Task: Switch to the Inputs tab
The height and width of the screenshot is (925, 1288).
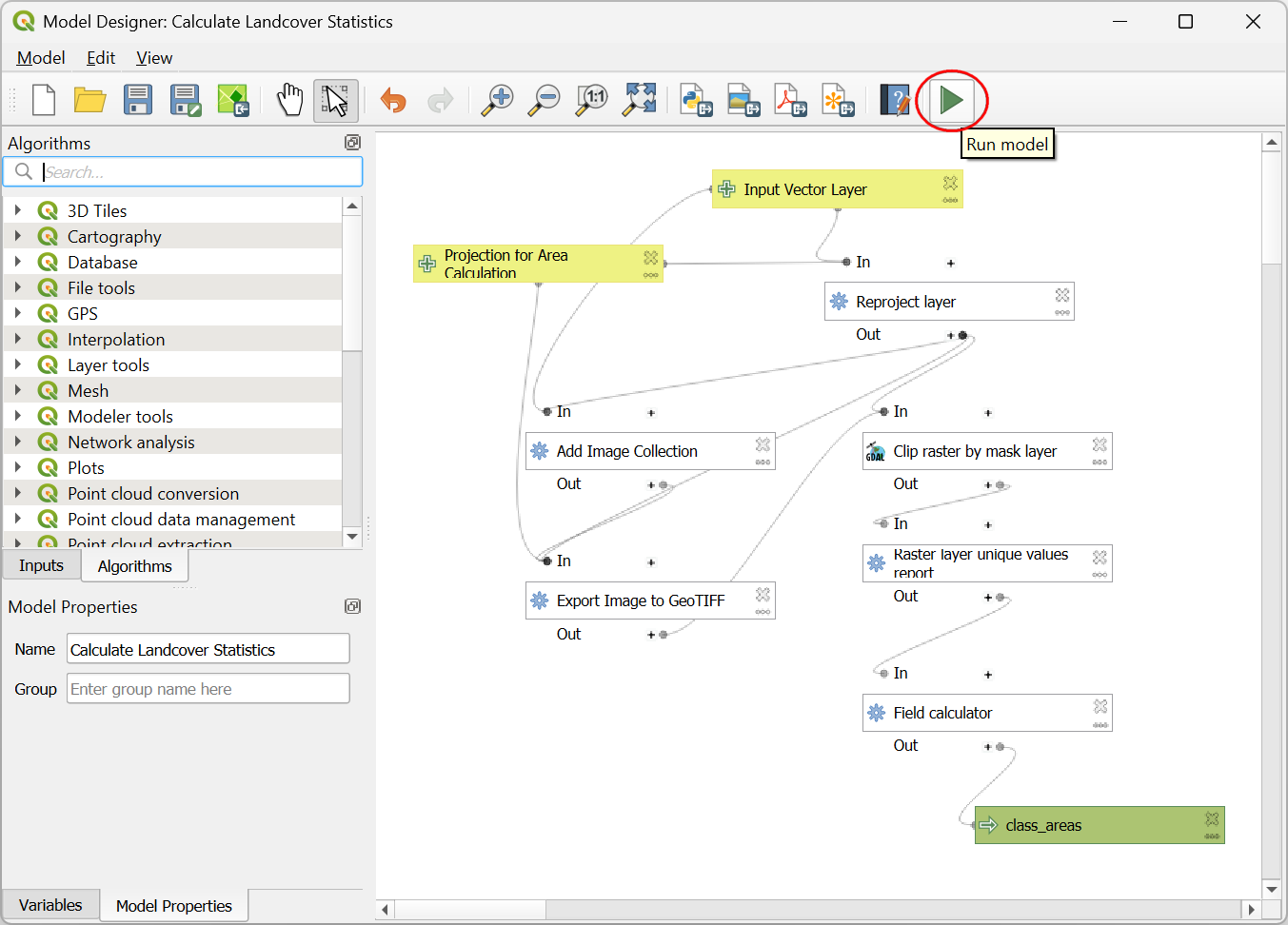Action: [41, 565]
